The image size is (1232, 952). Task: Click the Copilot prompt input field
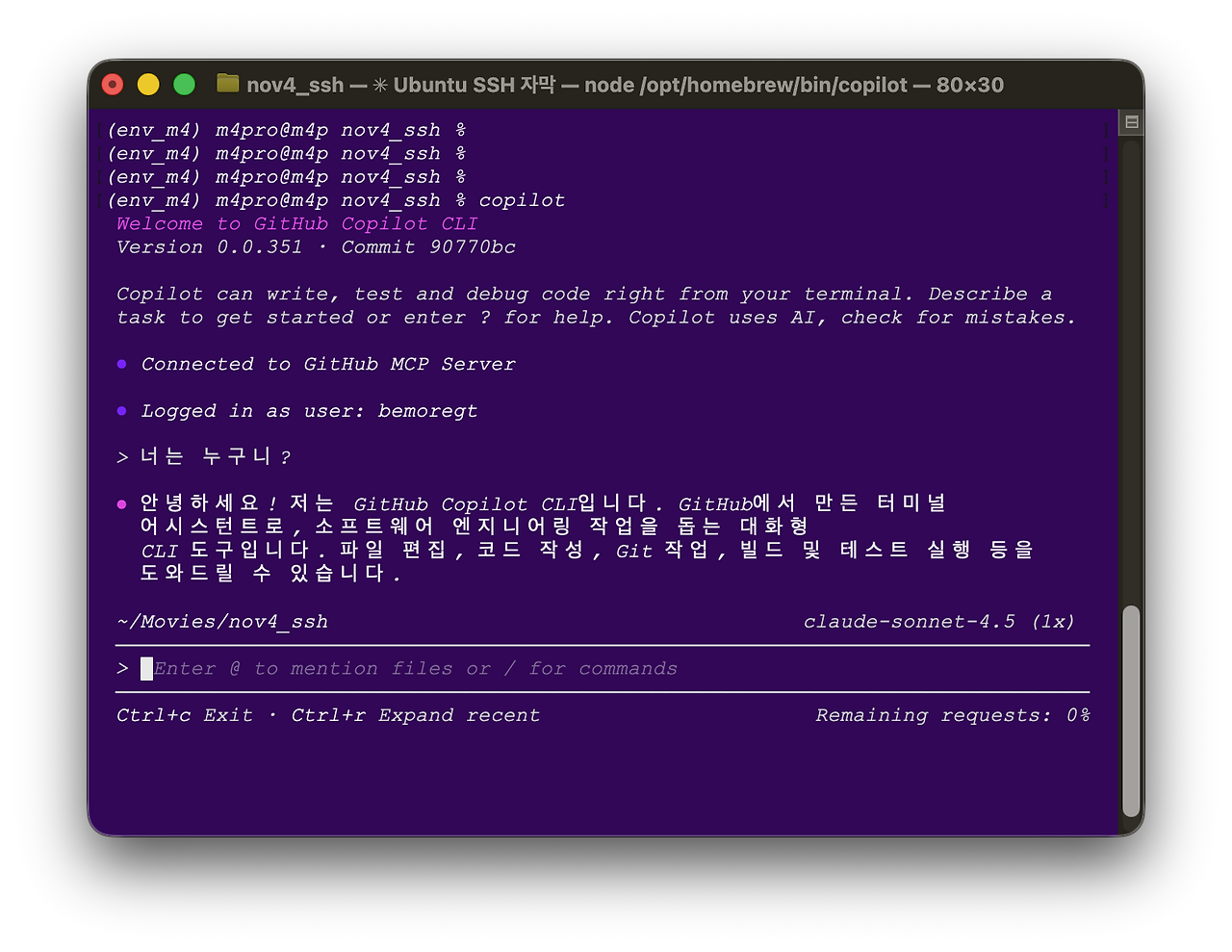[603, 669]
